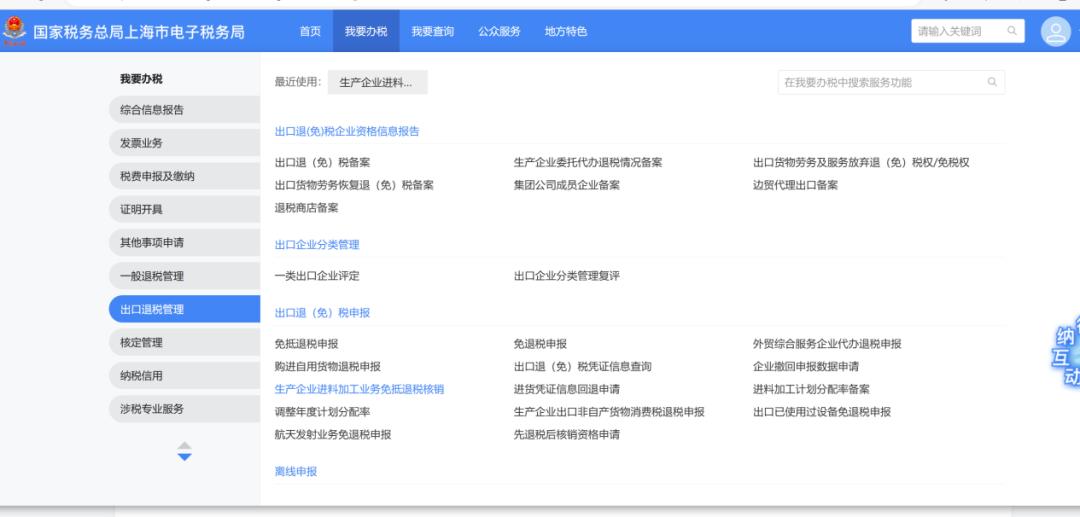
Task: Expand sidebar list with up-down arrows
Action: (x=183, y=452)
